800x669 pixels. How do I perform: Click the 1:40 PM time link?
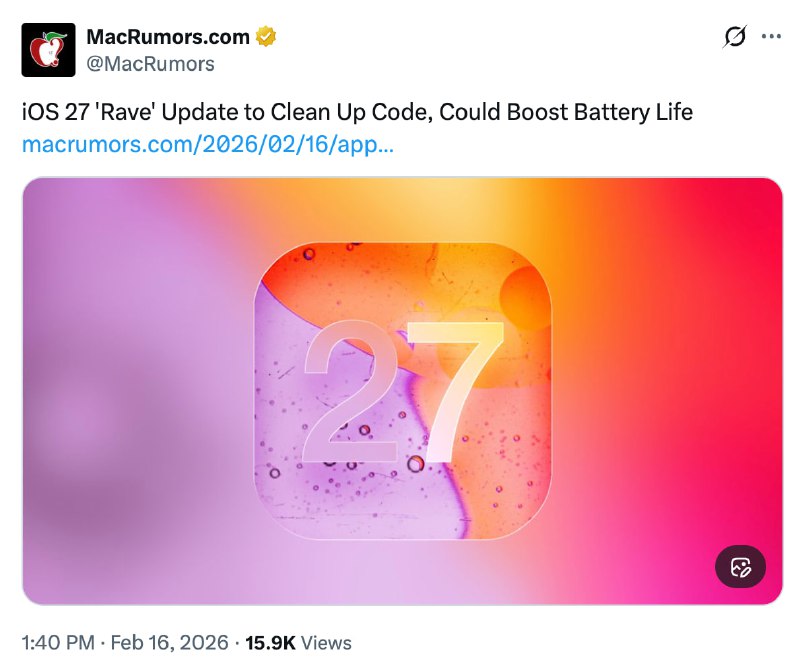click(x=56, y=643)
